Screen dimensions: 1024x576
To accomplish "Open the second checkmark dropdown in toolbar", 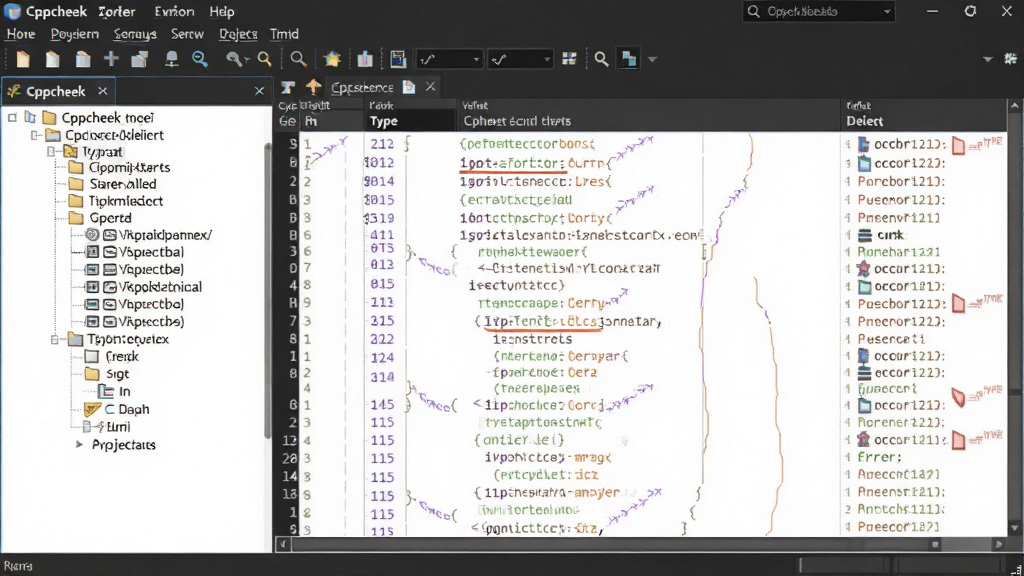I will 520,59.
